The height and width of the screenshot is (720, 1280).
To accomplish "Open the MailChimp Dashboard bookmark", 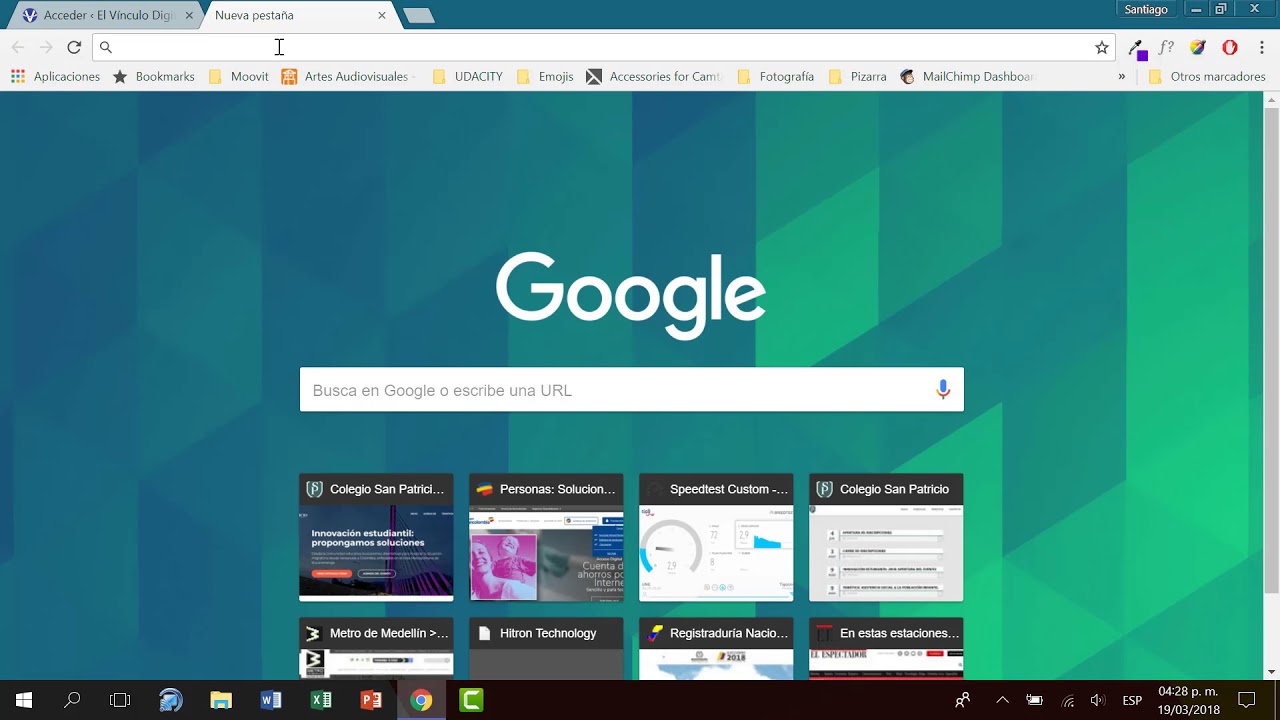I will [967, 76].
